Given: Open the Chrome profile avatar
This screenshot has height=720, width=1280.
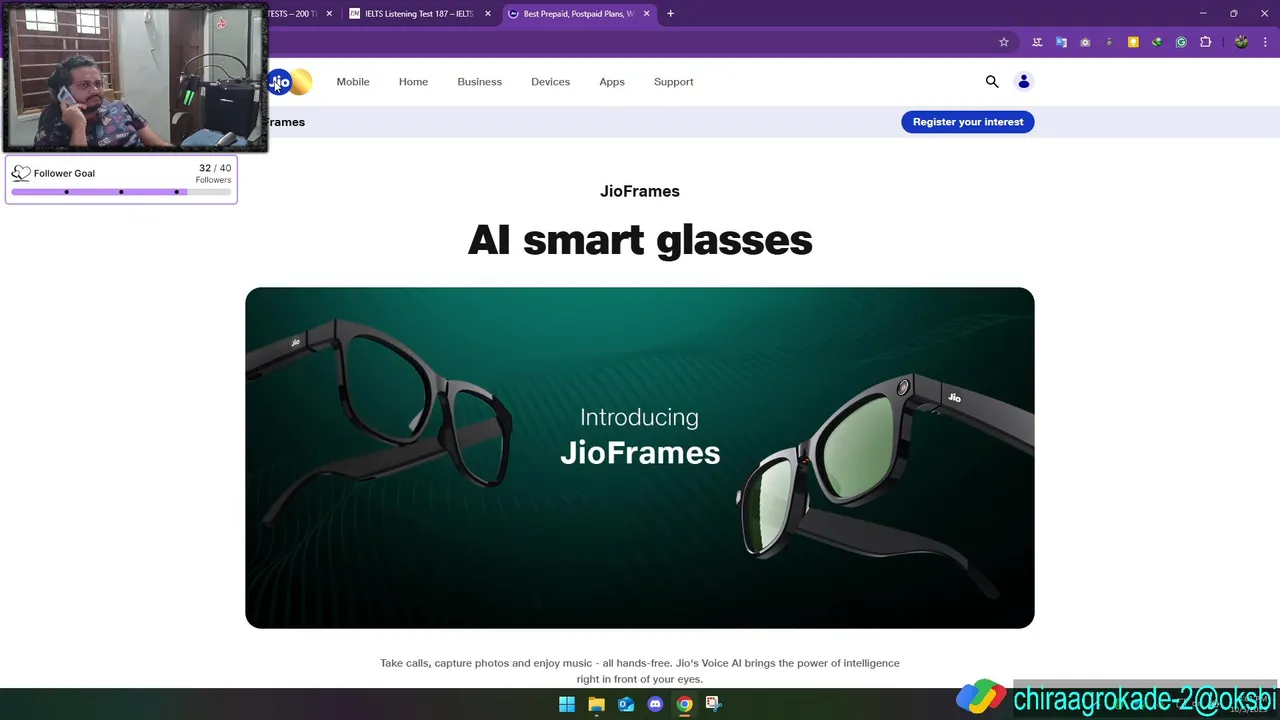Looking at the screenshot, I should coord(1241,42).
